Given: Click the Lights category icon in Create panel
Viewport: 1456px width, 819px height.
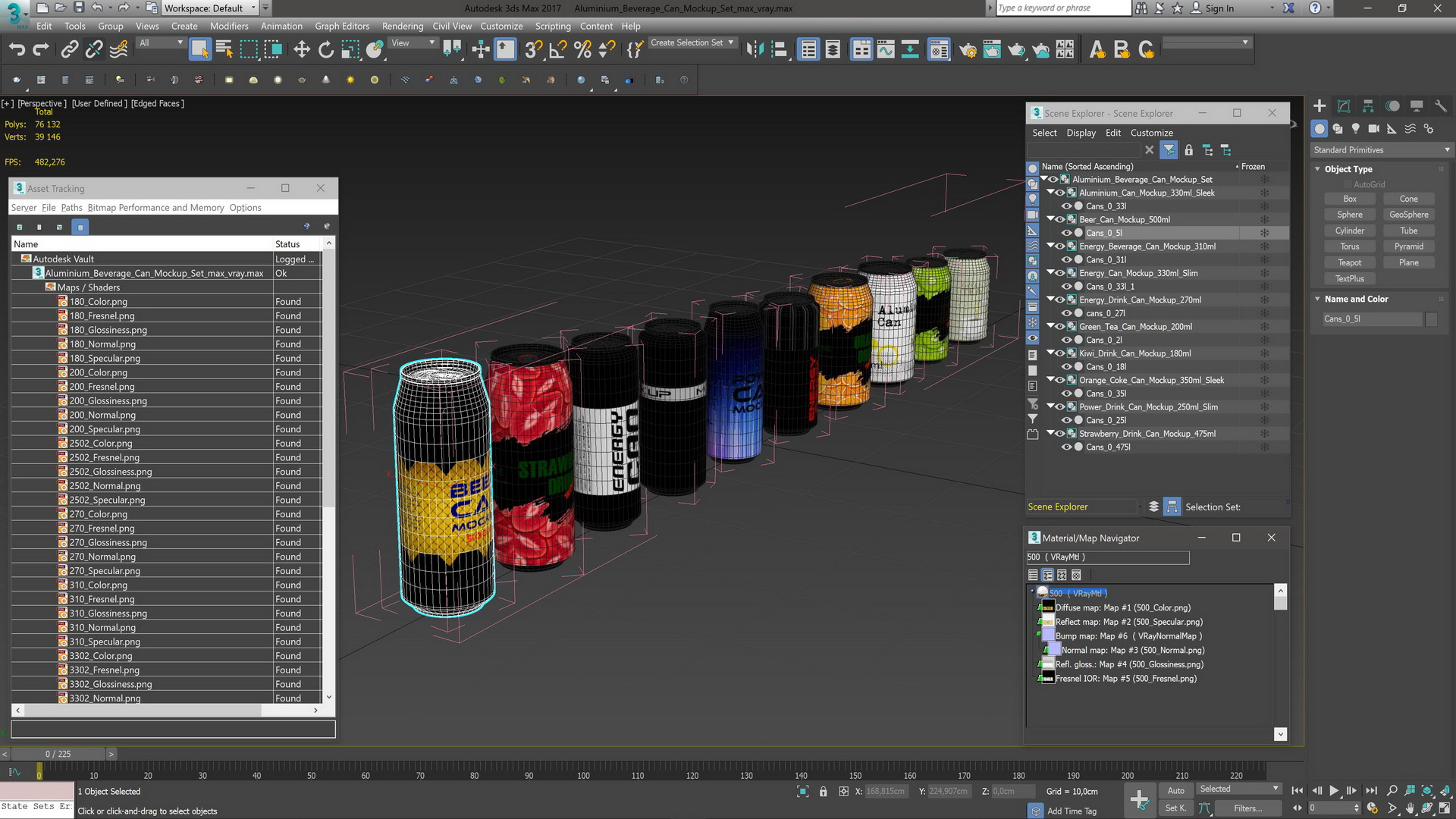Looking at the screenshot, I should pyautogui.click(x=1356, y=129).
